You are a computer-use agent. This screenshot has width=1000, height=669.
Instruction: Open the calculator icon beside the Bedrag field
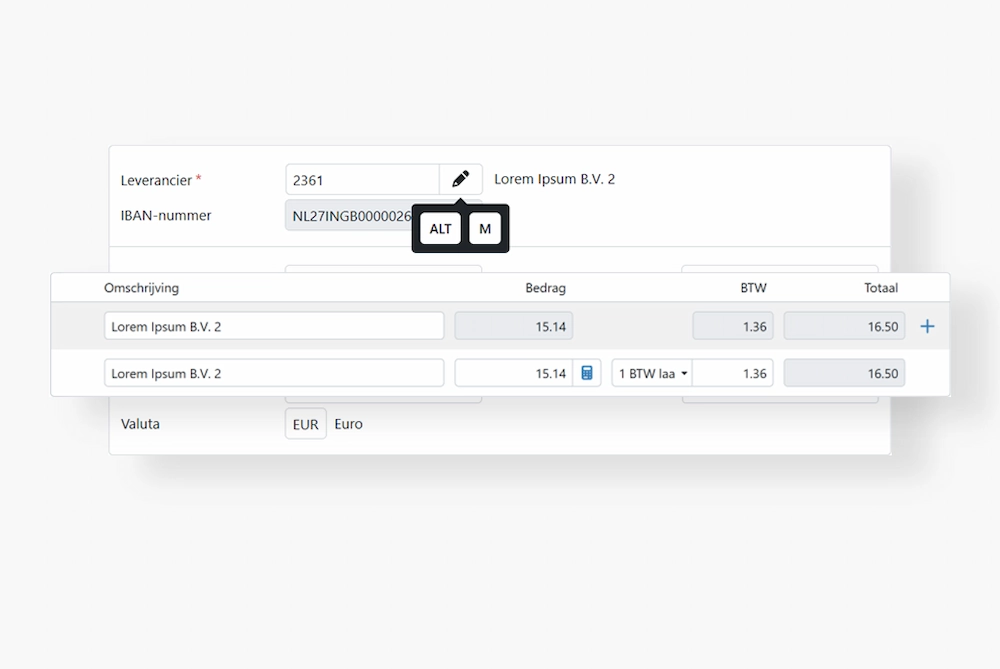point(588,372)
